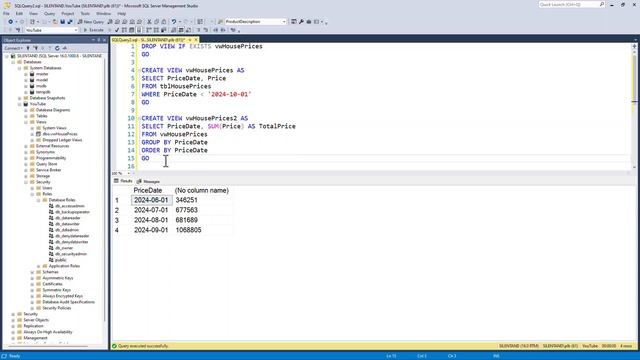Viewport: 640px width, 360px height.
Task: Click the Pin icon on Object Explorer panel
Action: 99,40
